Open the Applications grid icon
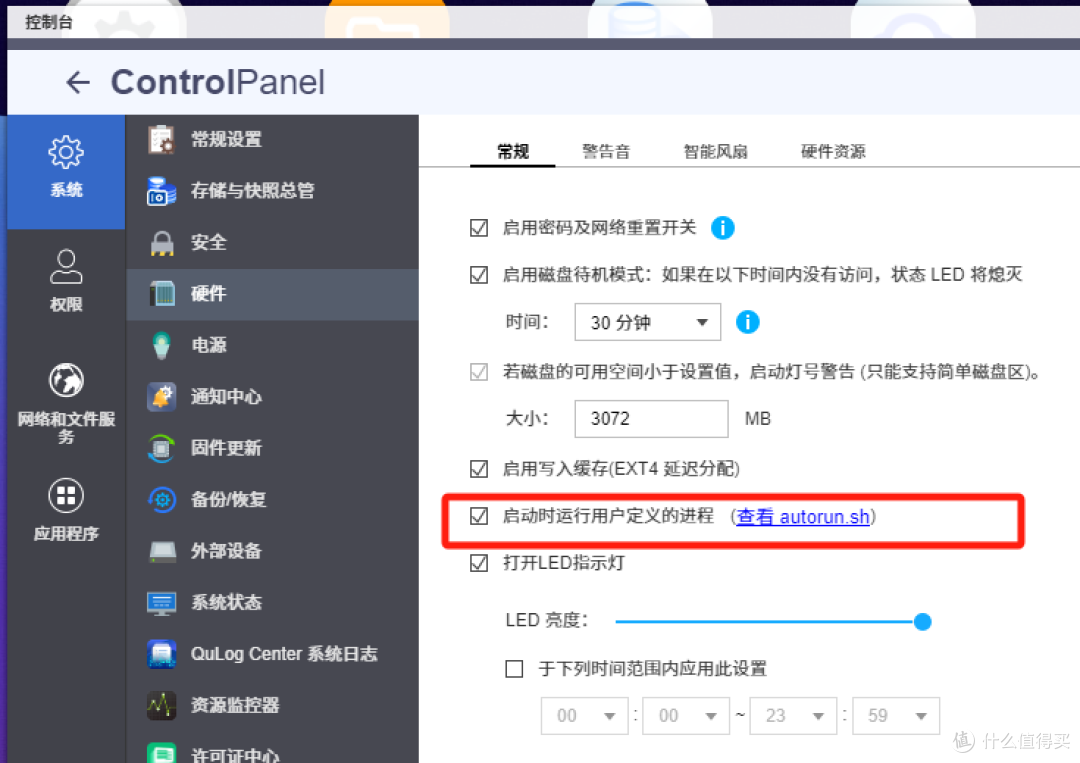Image resolution: width=1080 pixels, height=763 pixels. 66,495
